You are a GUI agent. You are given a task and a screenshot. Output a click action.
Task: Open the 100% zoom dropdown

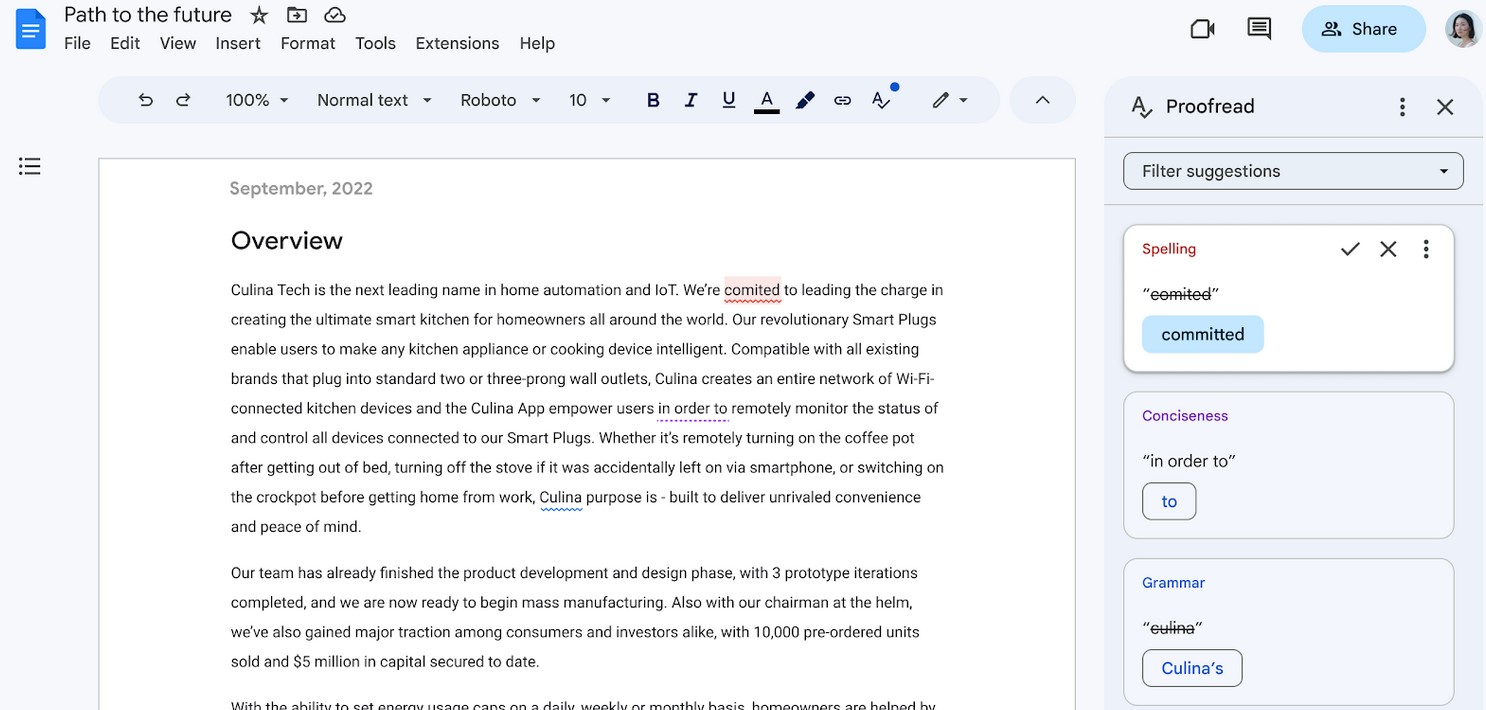[x=257, y=100]
